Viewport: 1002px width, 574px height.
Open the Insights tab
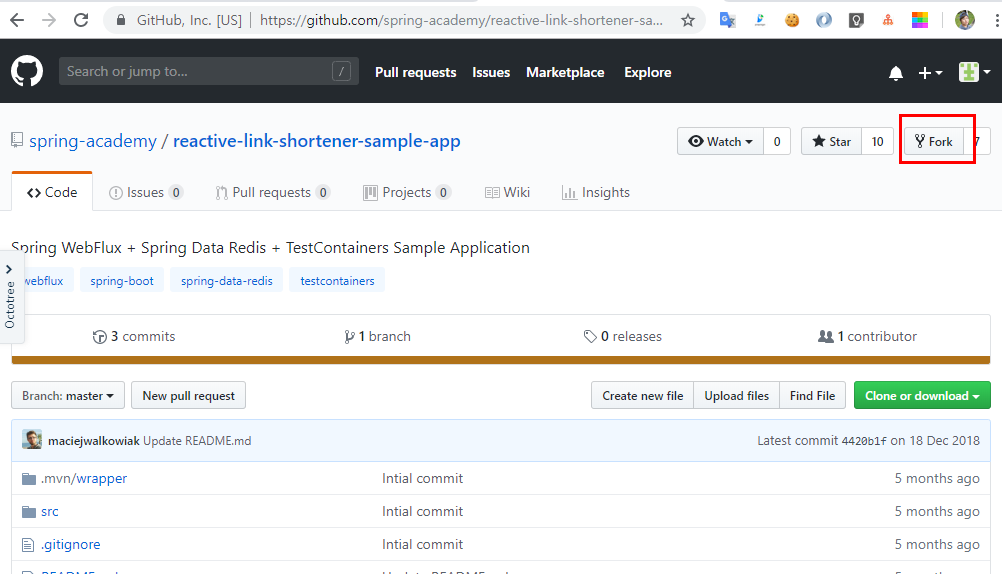(596, 192)
